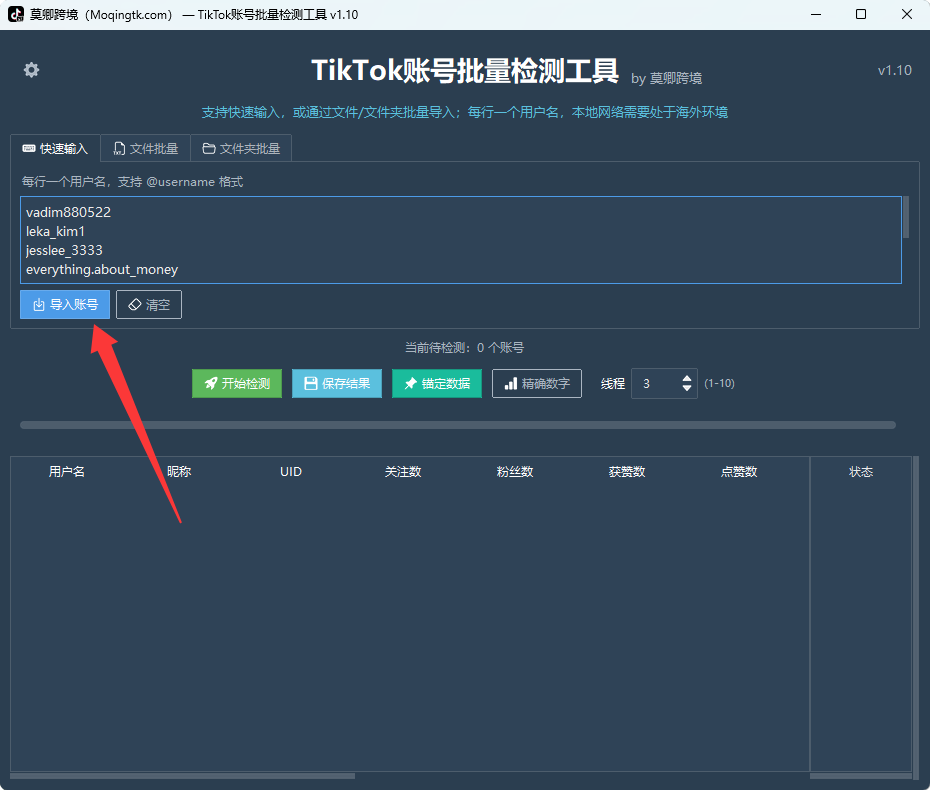Click the 用户名 column header
This screenshot has width=930, height=790.
66,472
